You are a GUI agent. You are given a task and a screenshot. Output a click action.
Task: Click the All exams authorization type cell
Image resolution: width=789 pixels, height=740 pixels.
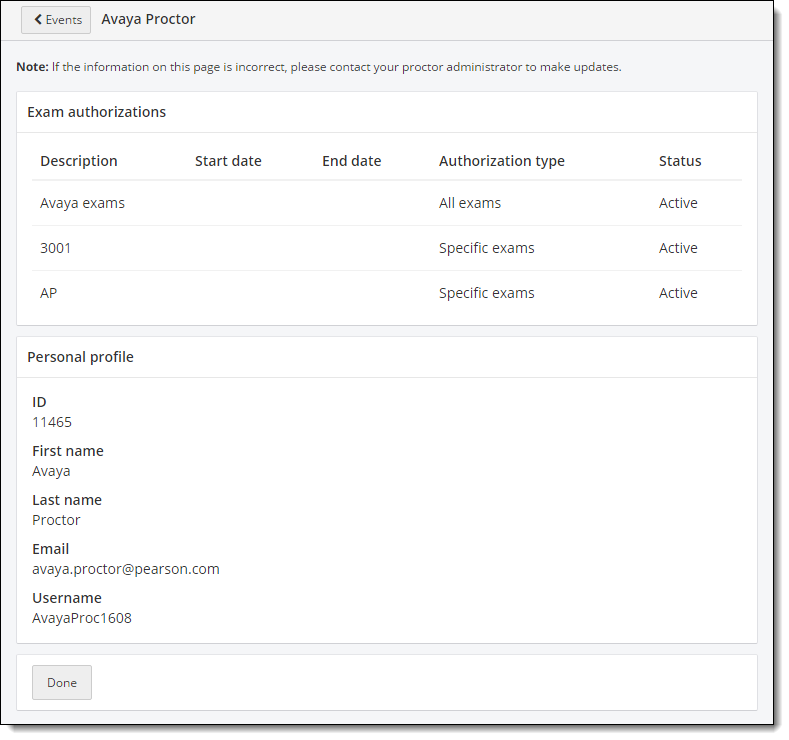point(470,203)
